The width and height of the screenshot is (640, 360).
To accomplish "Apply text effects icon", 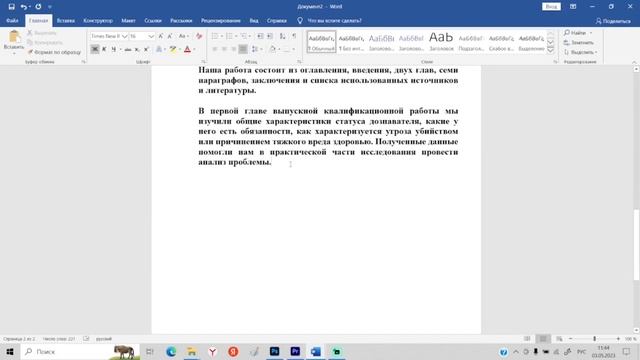I will [x=159, y=49].
